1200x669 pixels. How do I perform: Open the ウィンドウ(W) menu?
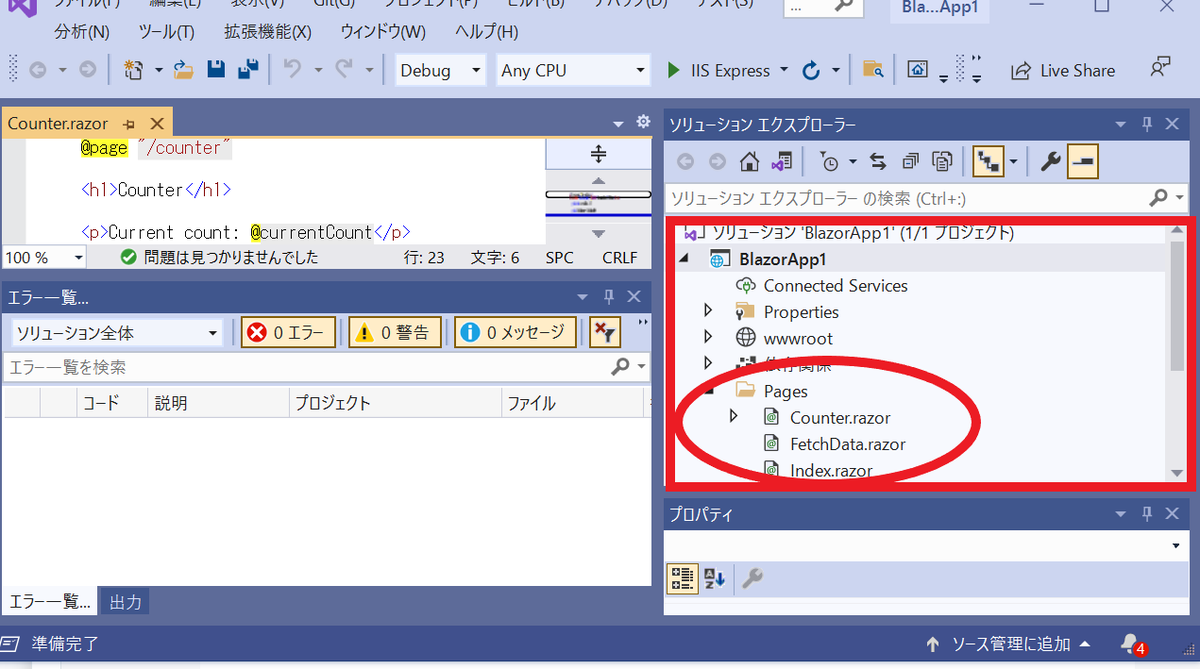pos(383,31)
